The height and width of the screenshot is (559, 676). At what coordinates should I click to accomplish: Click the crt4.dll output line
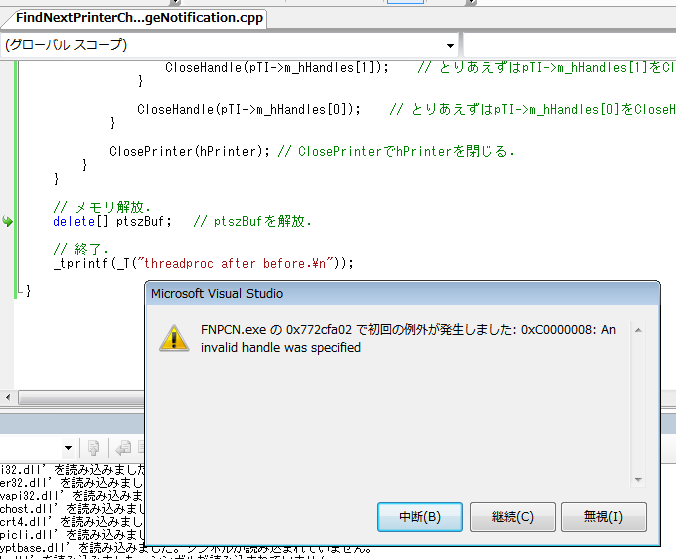pos(72,522)
